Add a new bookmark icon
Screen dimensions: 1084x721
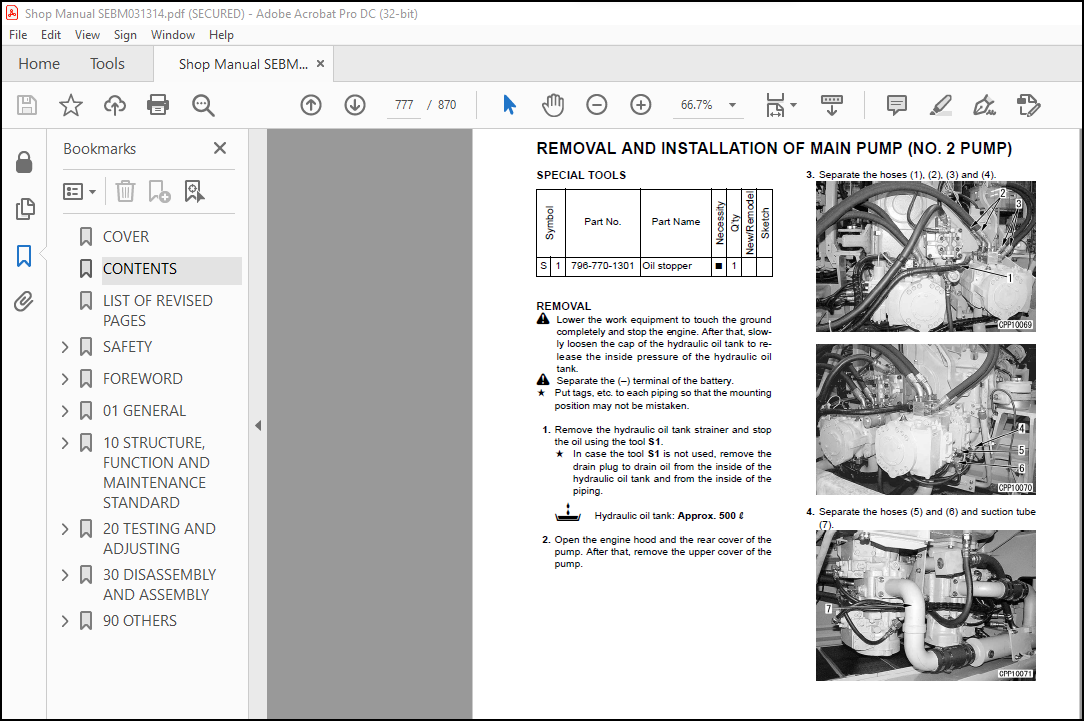159,191
